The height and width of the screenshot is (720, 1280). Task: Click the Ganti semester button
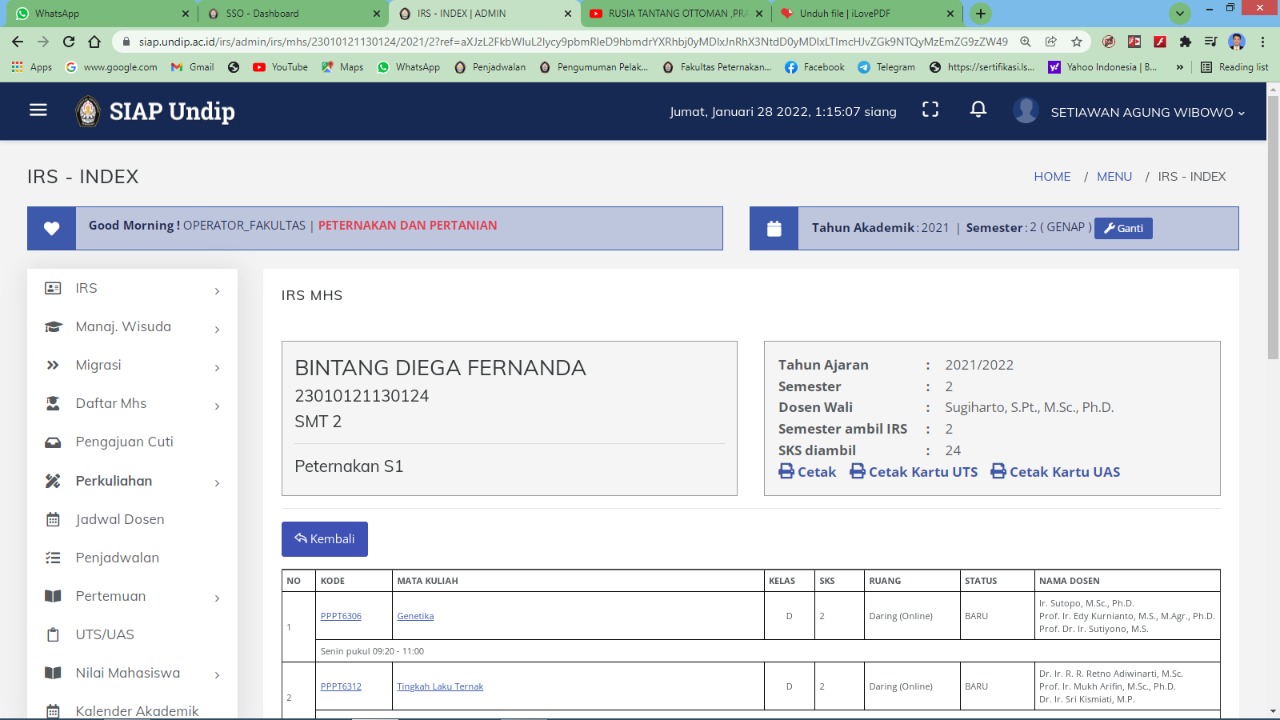point(1123,228)
